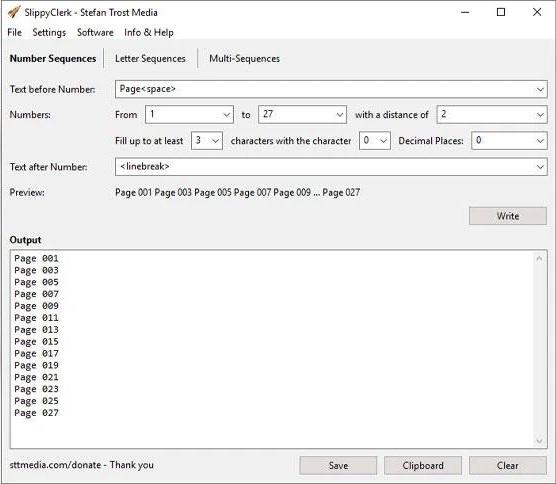Expand the Text before Number dropdown arrow
556x484 pixels.
click(x=540, y=89)
